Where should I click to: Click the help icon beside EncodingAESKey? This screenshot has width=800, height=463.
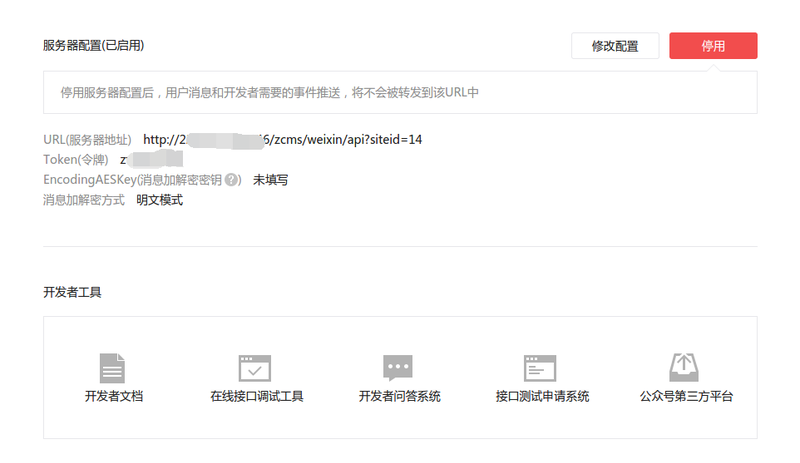coord(232,180)
